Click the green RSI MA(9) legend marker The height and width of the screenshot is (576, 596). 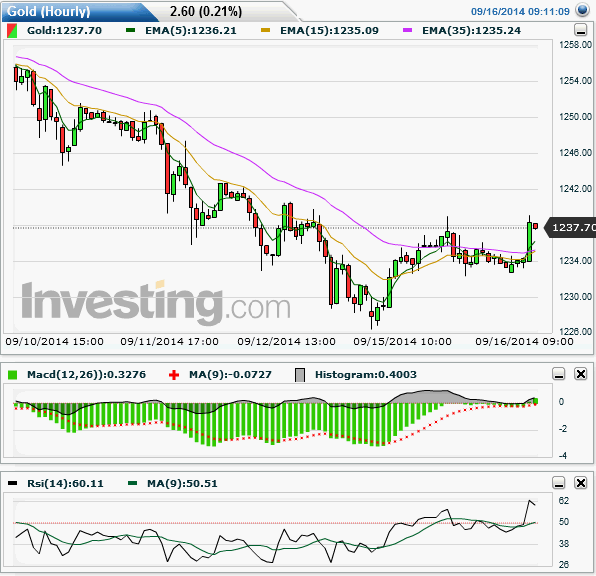[133, 483]
